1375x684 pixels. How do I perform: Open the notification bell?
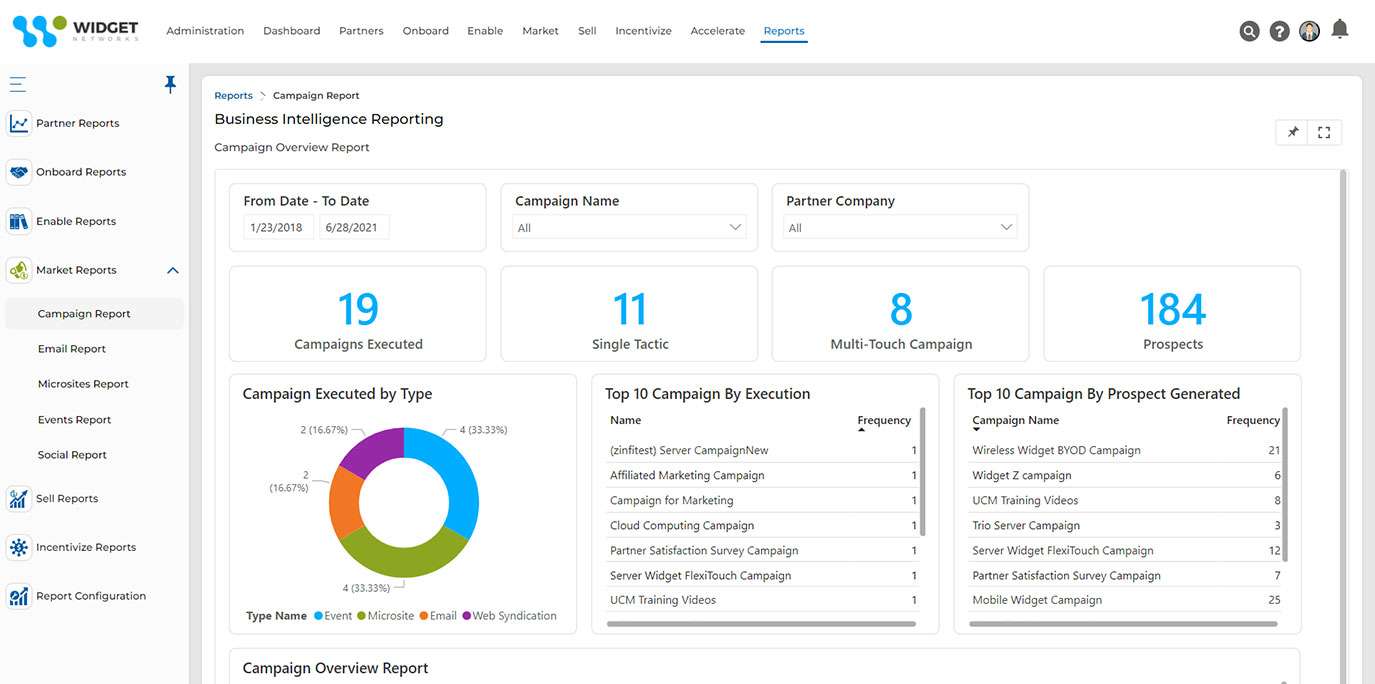click(x=1340, y=29)
